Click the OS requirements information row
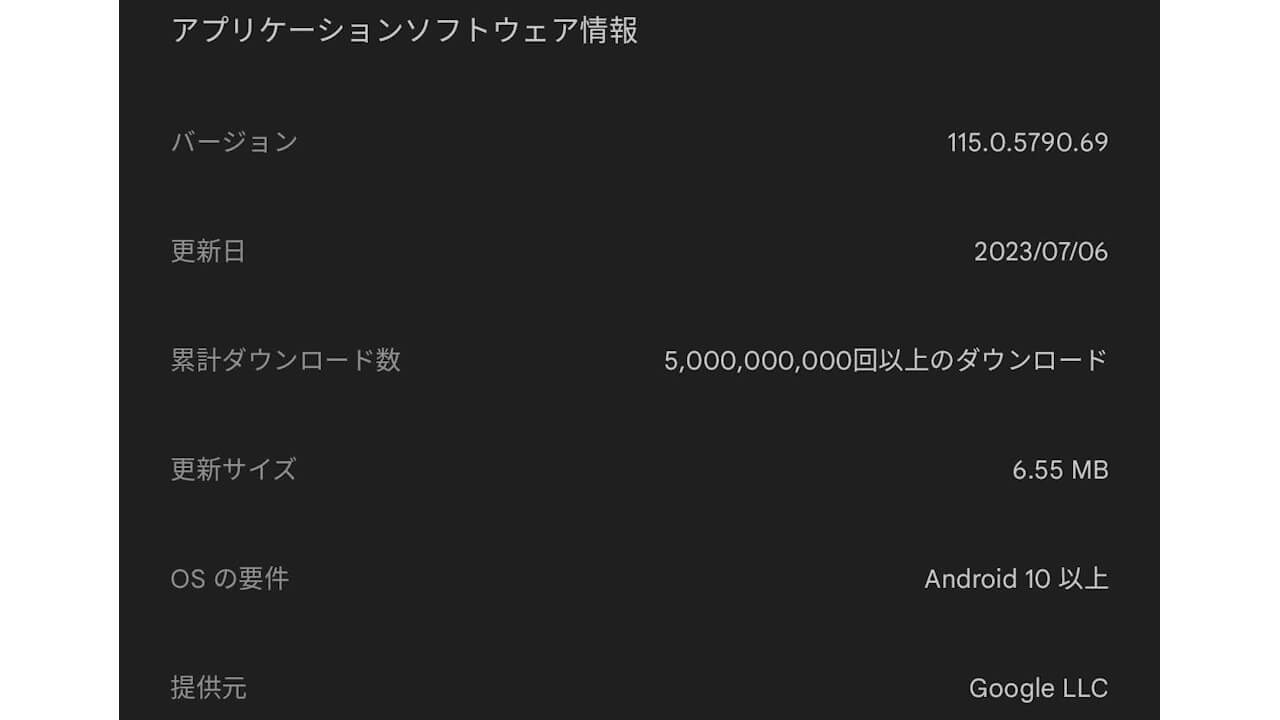Screen dimensions: 1280x720 [640, 579]
